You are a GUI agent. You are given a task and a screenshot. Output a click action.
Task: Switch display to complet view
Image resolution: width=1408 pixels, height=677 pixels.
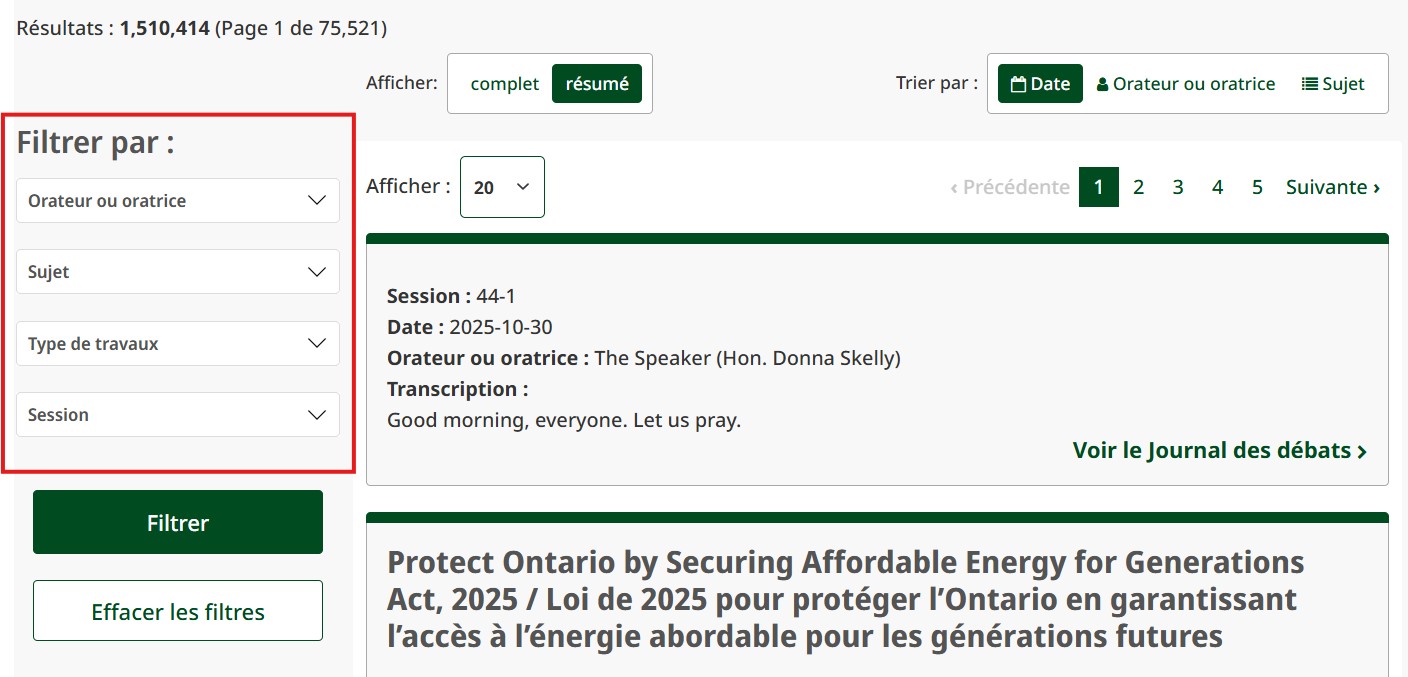pos(504,84)
